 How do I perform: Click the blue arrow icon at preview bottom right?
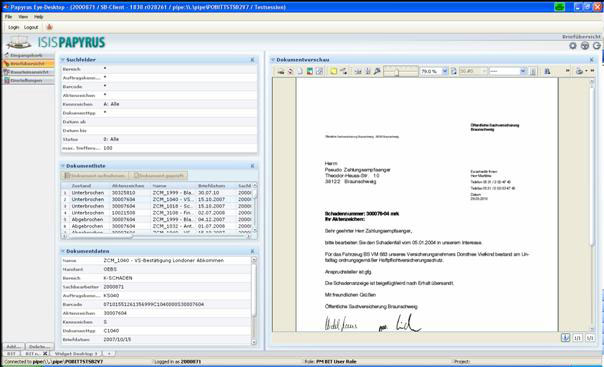point(565,338)
